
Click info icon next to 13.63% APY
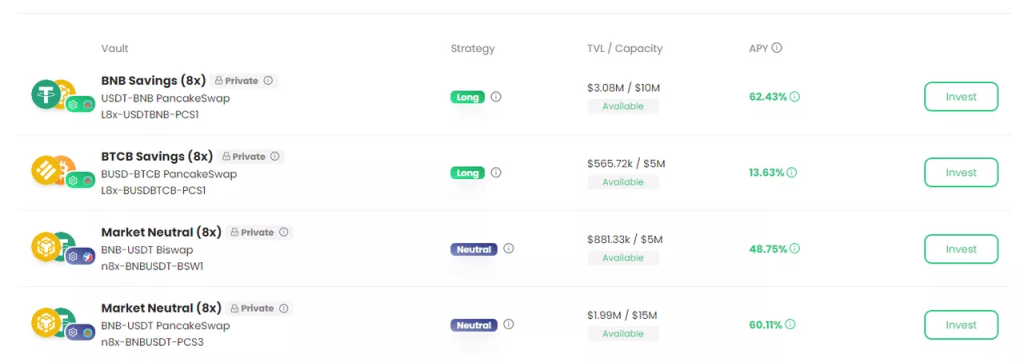(x=792, y=173)
